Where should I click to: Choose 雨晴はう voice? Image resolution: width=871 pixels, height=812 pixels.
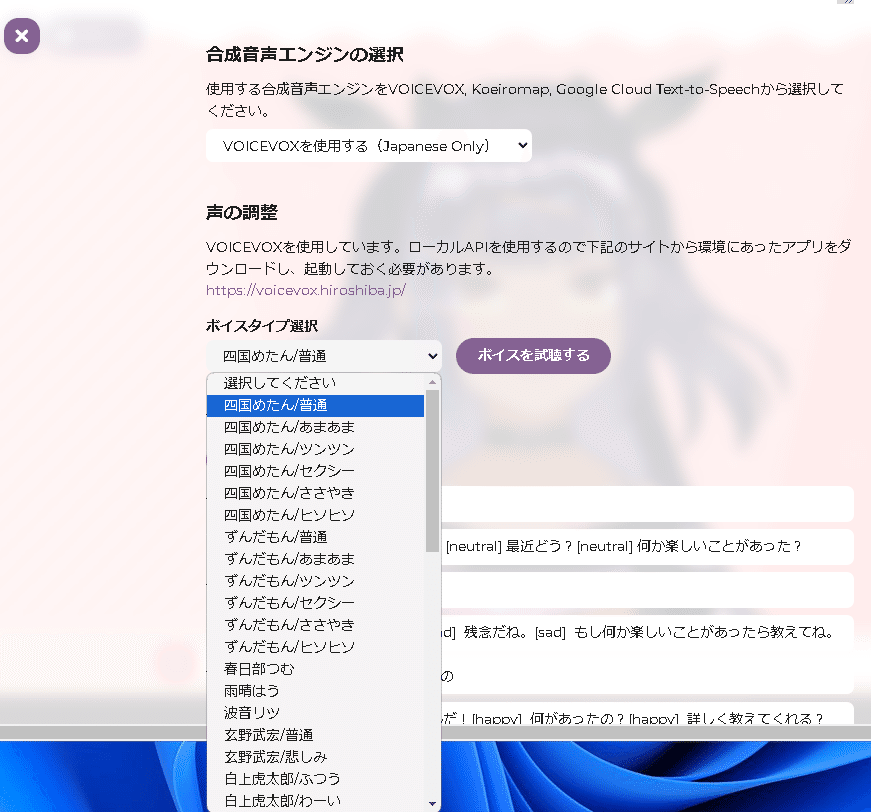click(316, 691)
